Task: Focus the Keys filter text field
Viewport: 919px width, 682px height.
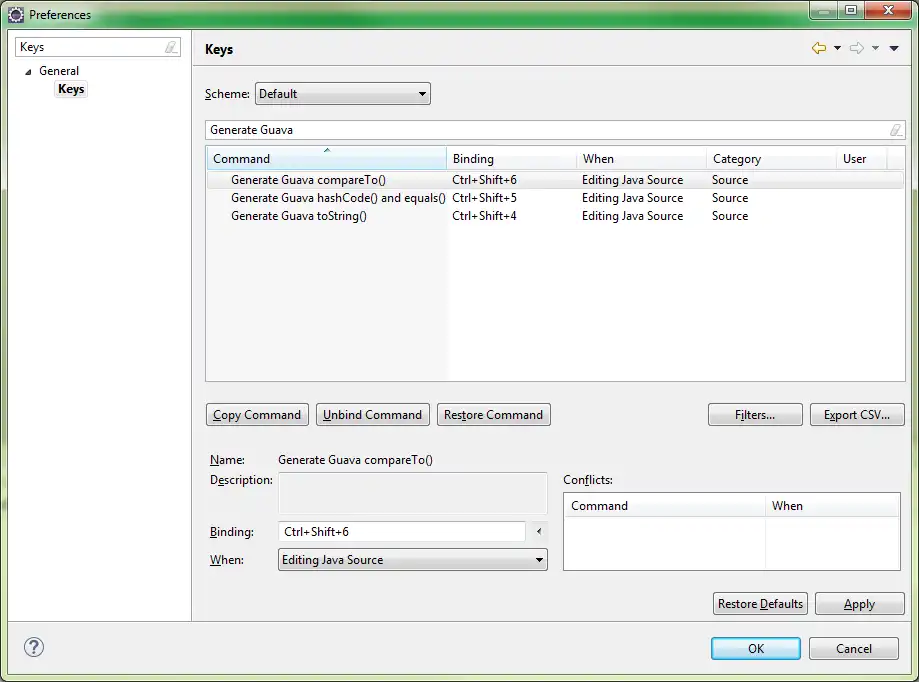Action: click(98, 47)
